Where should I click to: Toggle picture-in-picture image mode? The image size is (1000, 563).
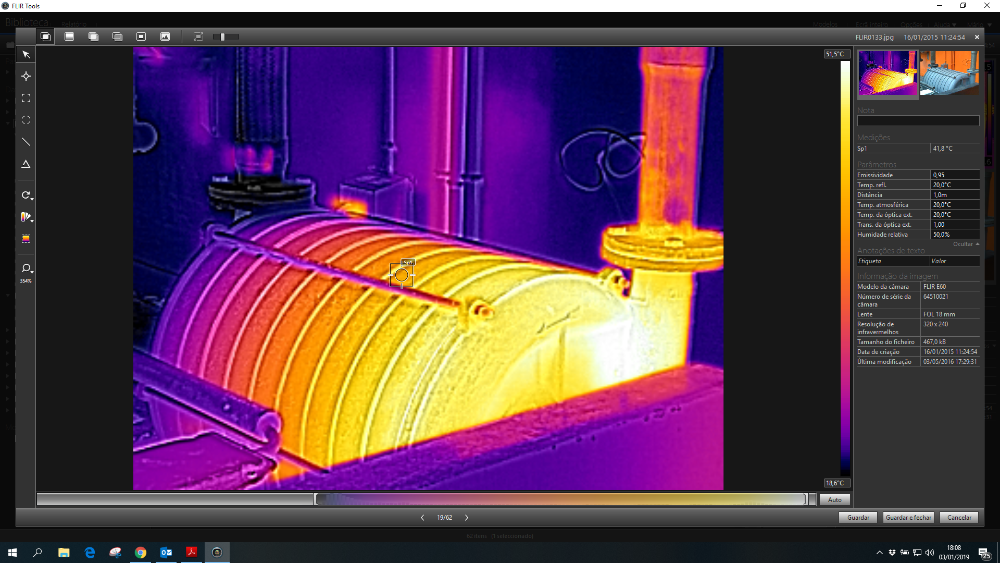coord(141,37)
